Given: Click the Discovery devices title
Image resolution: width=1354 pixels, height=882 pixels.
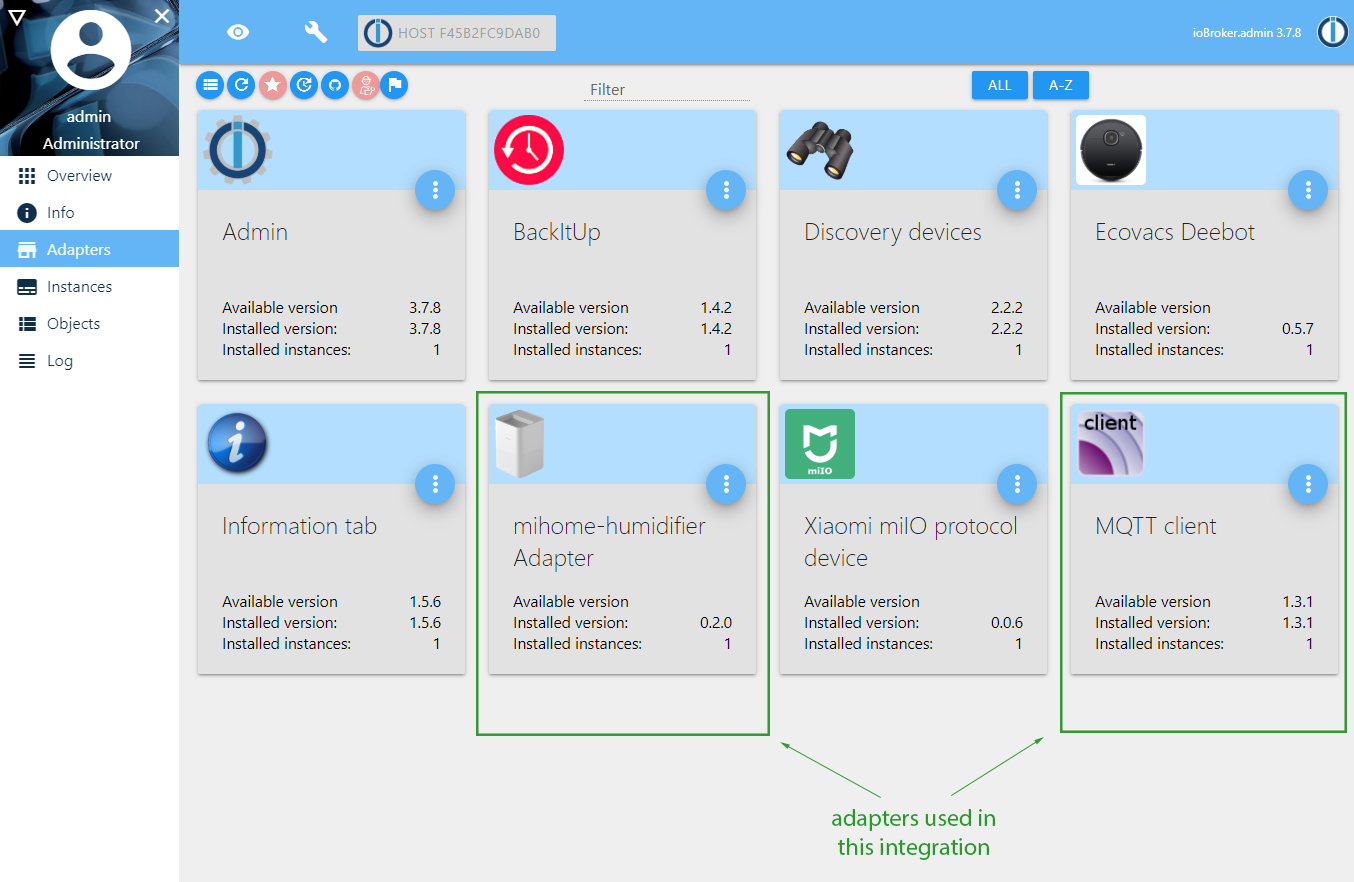Looking at the screenshot, I should click(893, 232).
